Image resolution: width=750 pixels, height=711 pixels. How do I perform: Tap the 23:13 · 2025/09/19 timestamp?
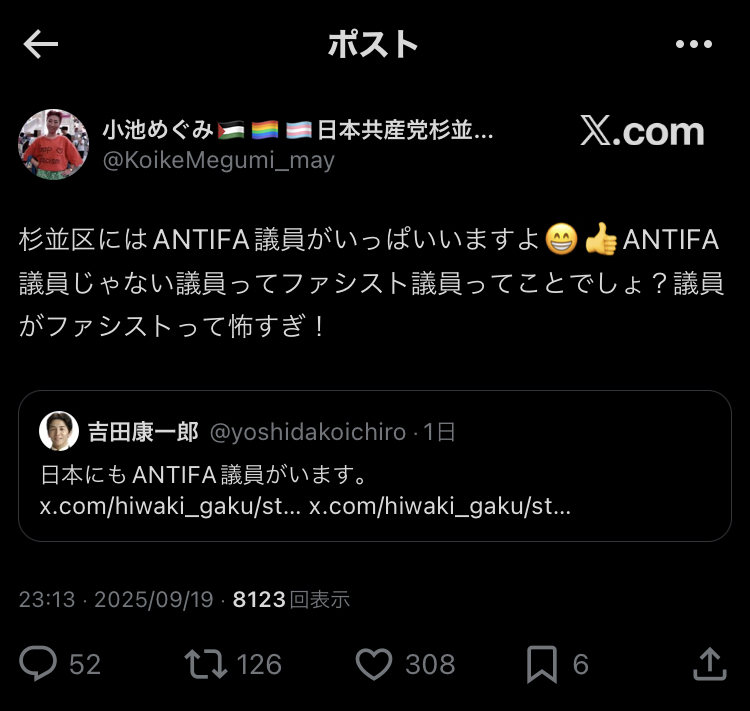(116, 599)
